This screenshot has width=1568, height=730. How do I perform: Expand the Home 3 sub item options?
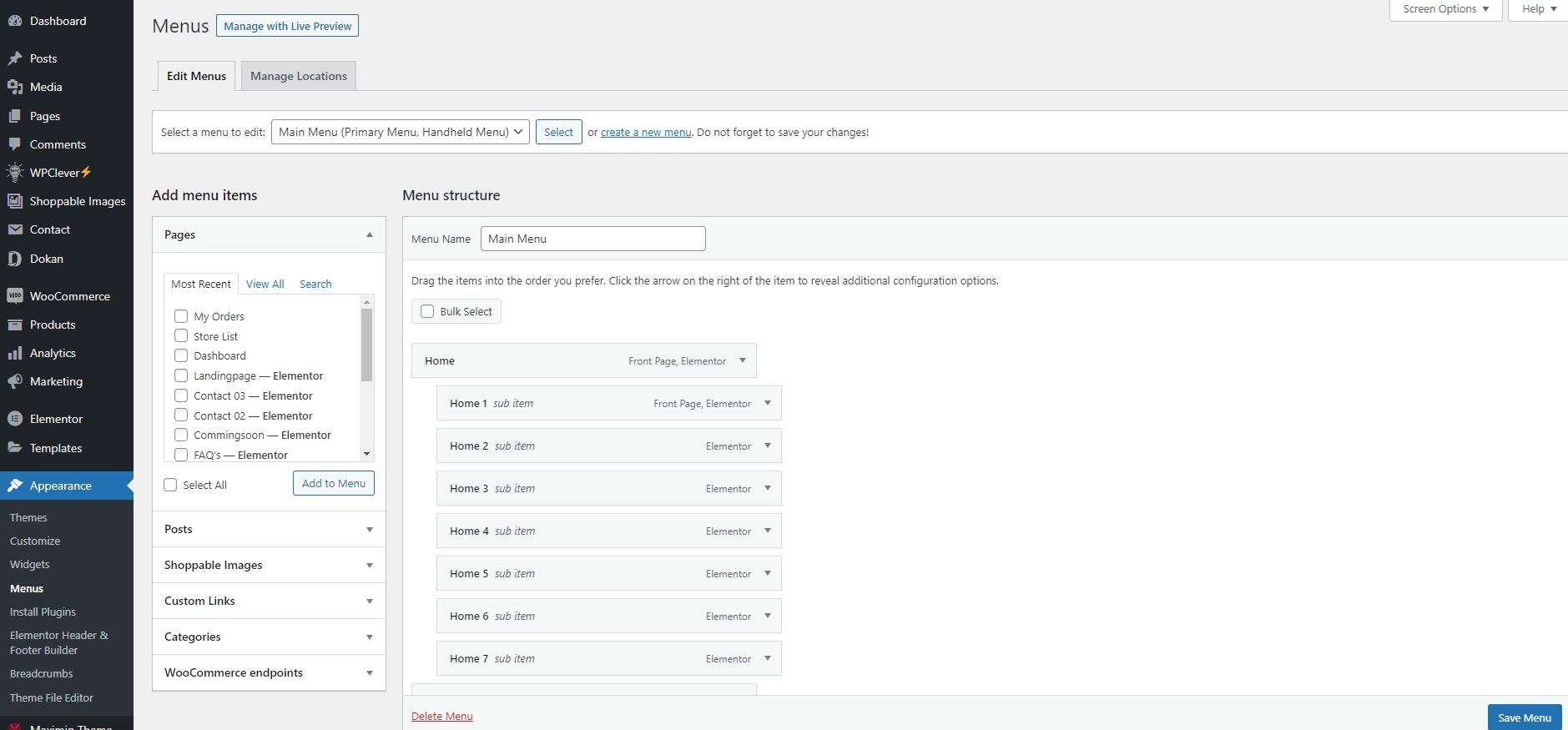click(x=768, y=488)
